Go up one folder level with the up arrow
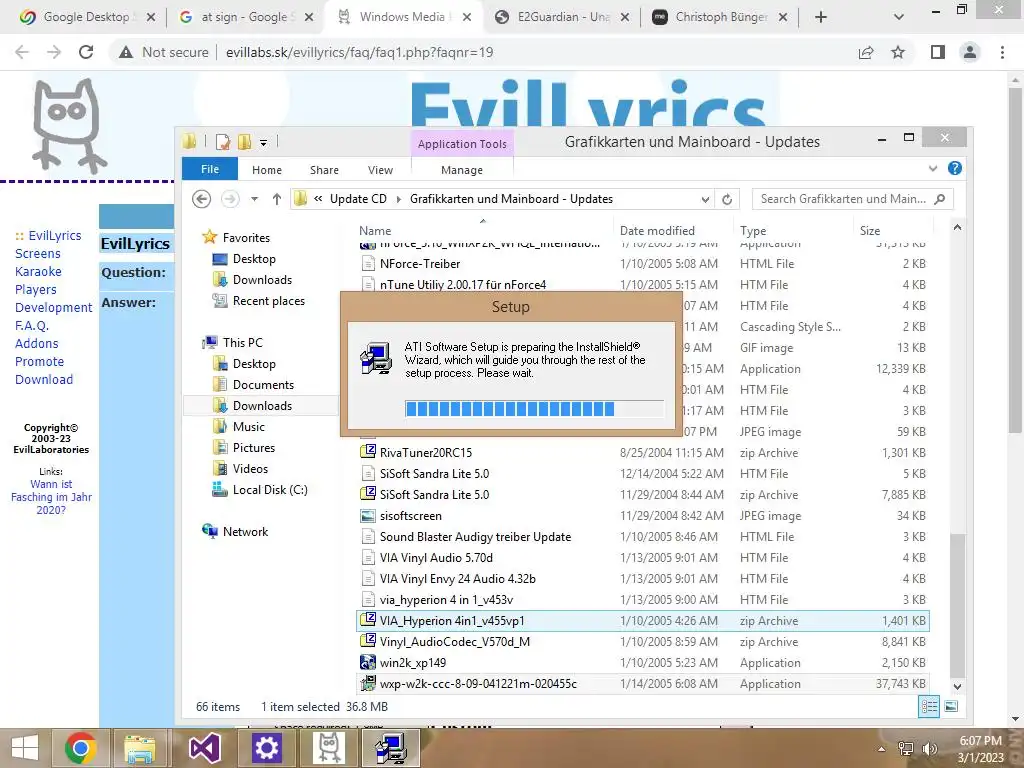The height and width of the screenshot is (768, 1024). tap(277, 199)
